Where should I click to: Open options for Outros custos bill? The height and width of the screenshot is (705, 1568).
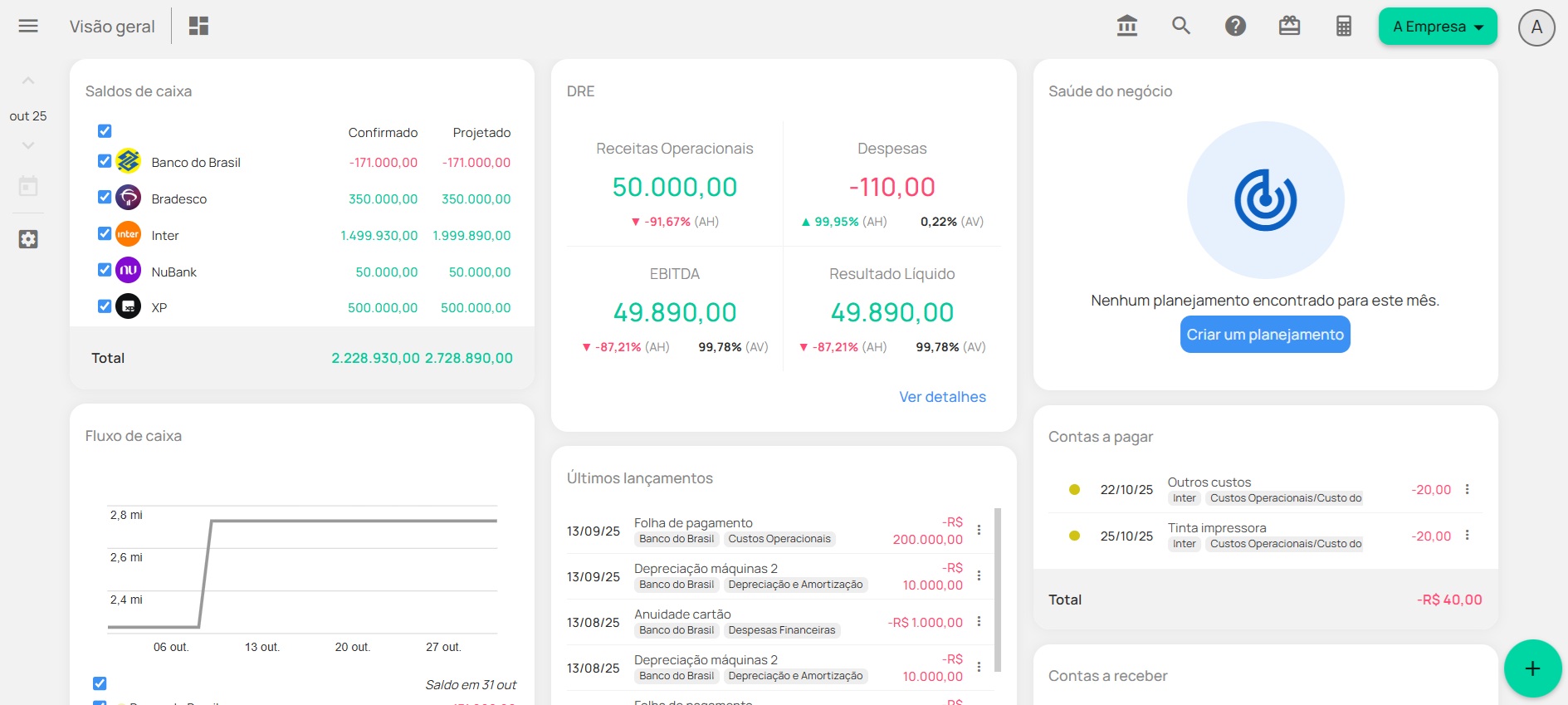(1468, 489)
